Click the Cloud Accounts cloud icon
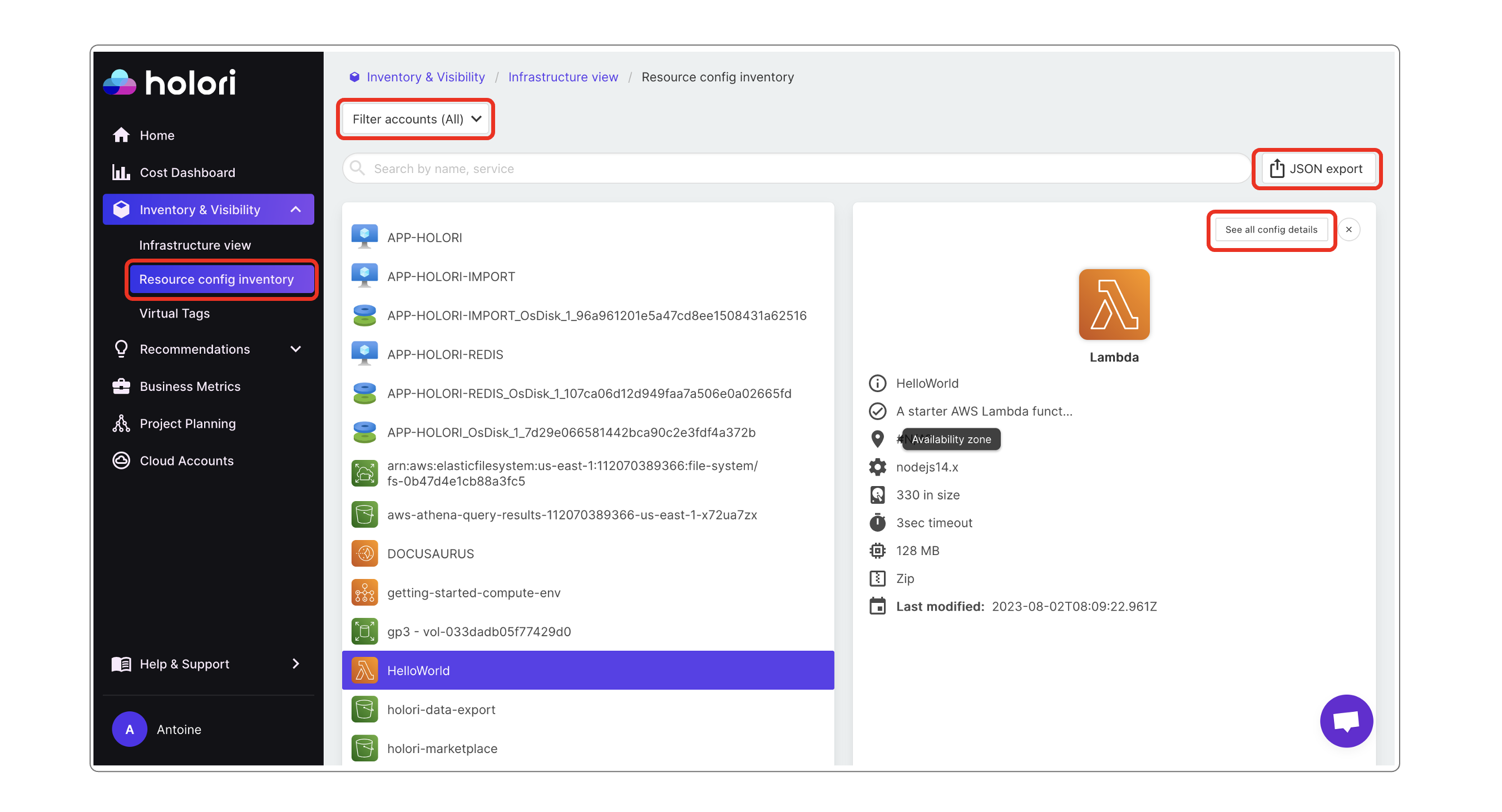This screenshot has height=812, width=1502. (x=121, y=461)
